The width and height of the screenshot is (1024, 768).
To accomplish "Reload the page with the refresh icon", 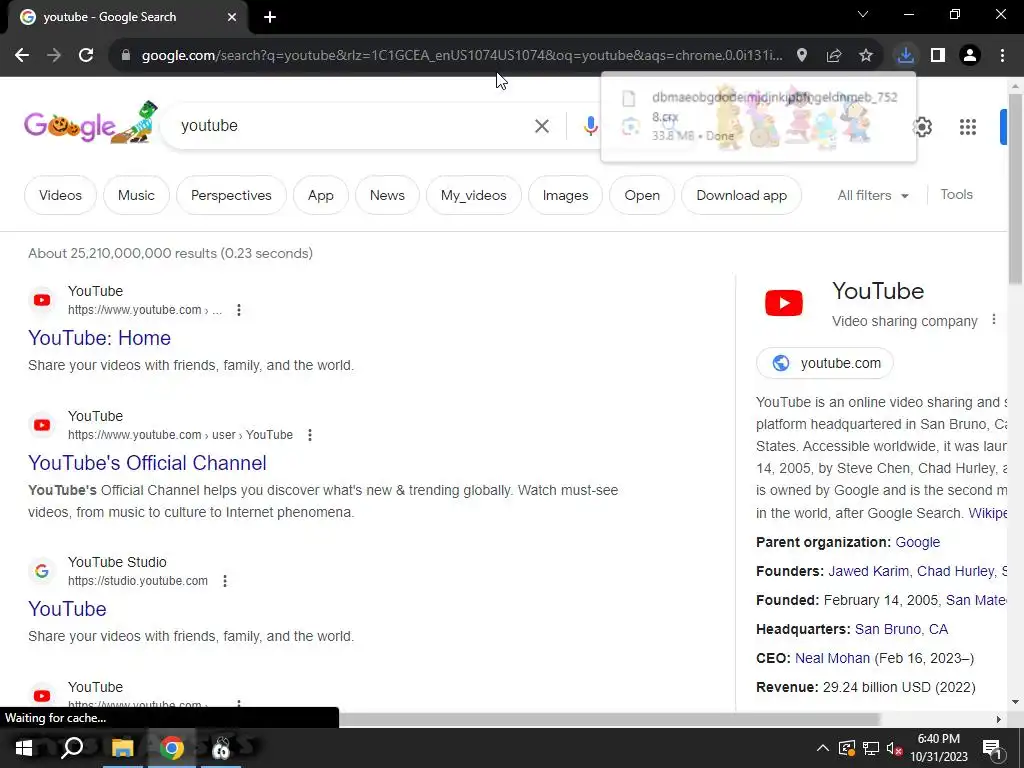I will tap(86, 56).
